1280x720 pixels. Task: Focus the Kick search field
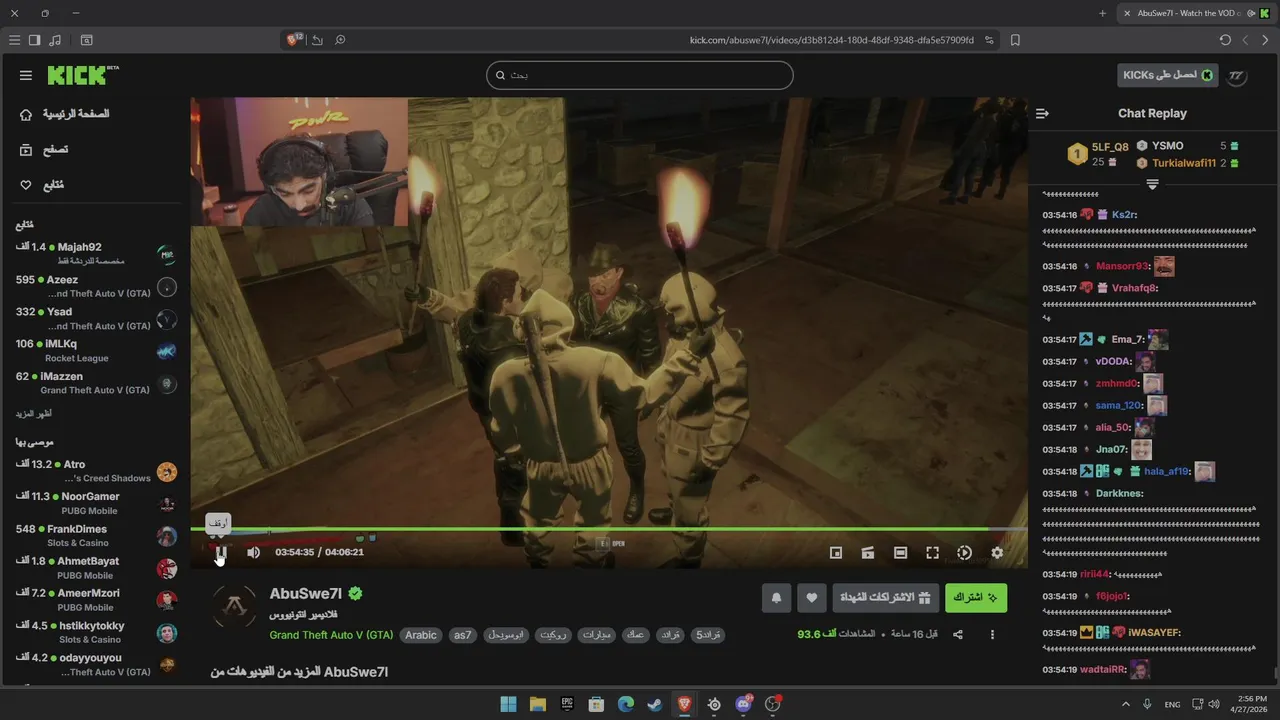640,75
